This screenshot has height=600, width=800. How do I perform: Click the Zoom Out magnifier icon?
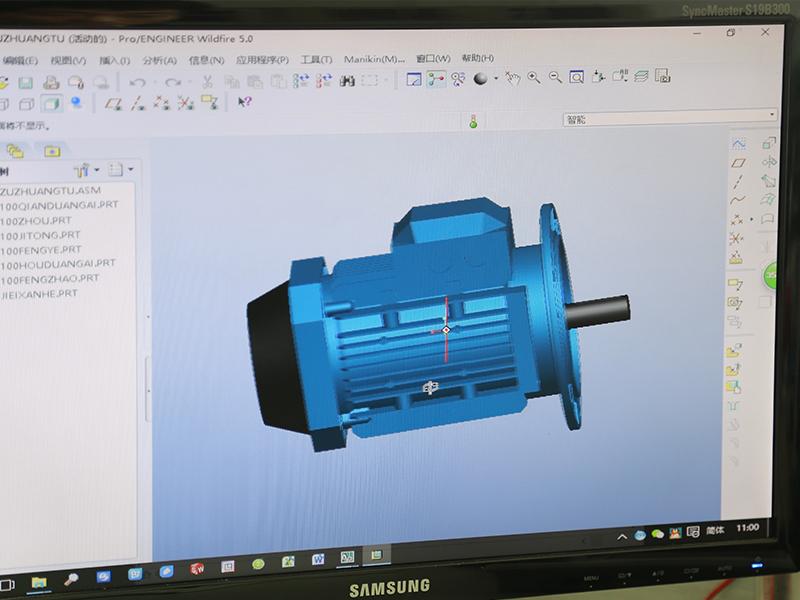[556, 78]
